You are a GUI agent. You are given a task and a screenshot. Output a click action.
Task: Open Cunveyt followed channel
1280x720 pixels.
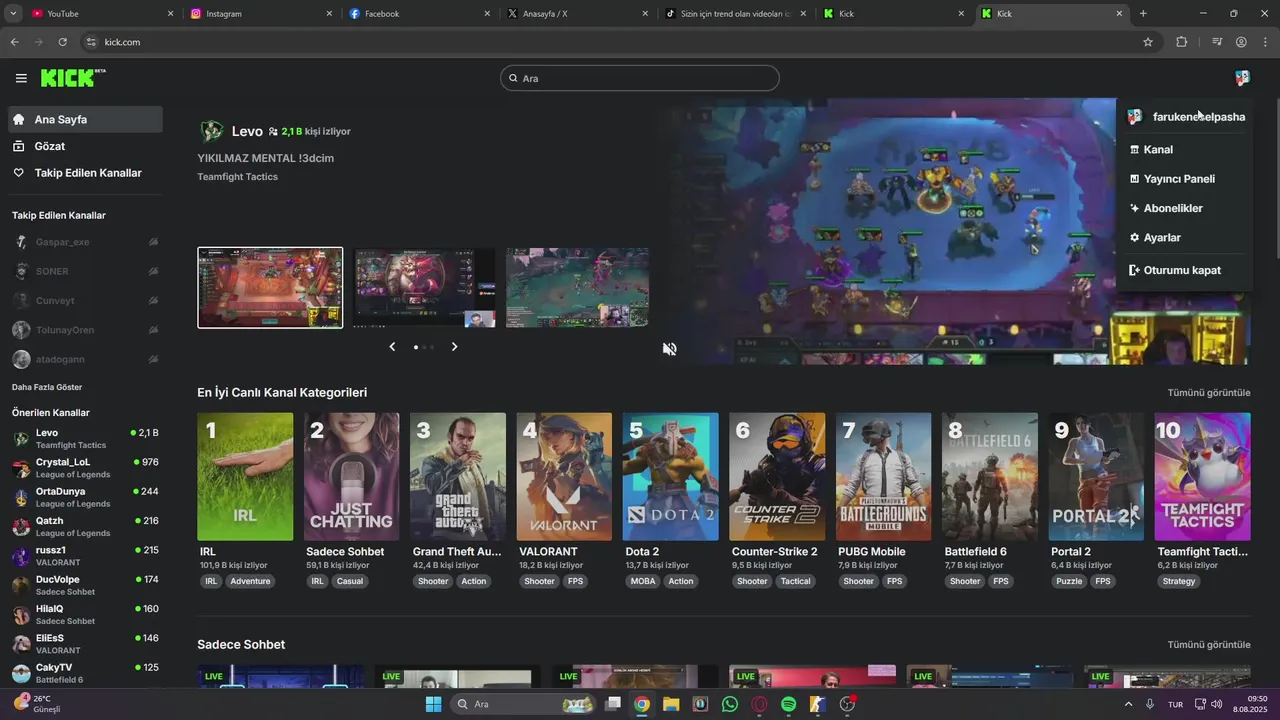(x=85, y=300)
